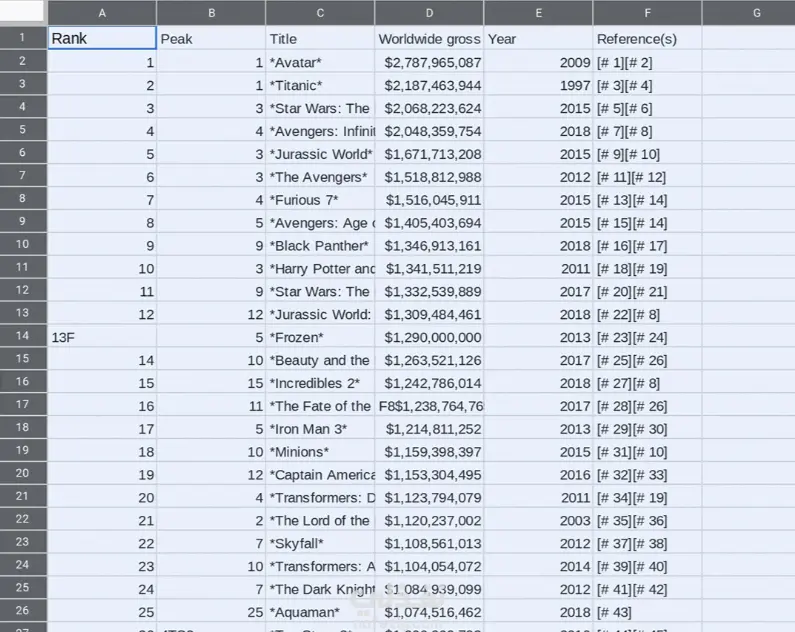Screen dimensions: 795x632
Task: Select rank 20 cell in row 21
Action: pyautogui.click(x=102, y=497)
